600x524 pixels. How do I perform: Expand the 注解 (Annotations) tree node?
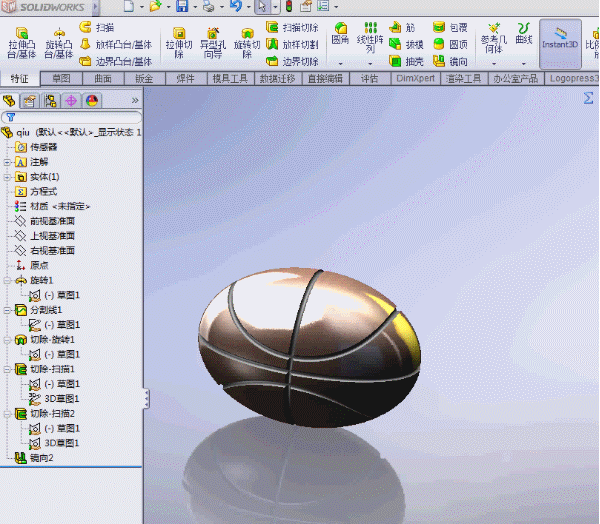(x=7, y=162)
